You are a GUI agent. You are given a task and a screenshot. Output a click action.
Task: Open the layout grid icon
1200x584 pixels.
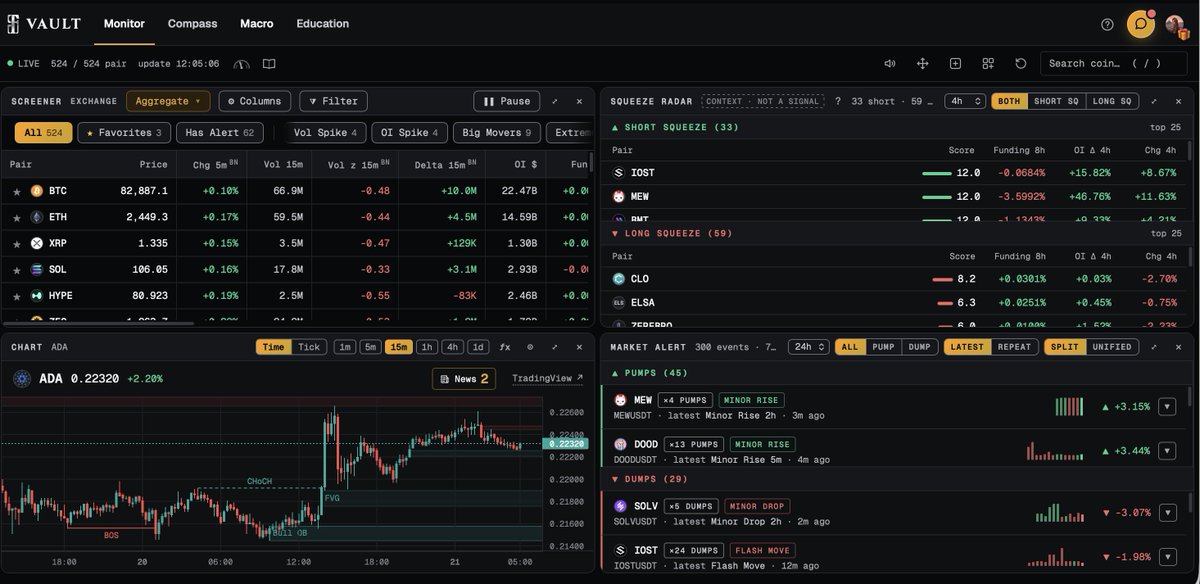(988, 63)
